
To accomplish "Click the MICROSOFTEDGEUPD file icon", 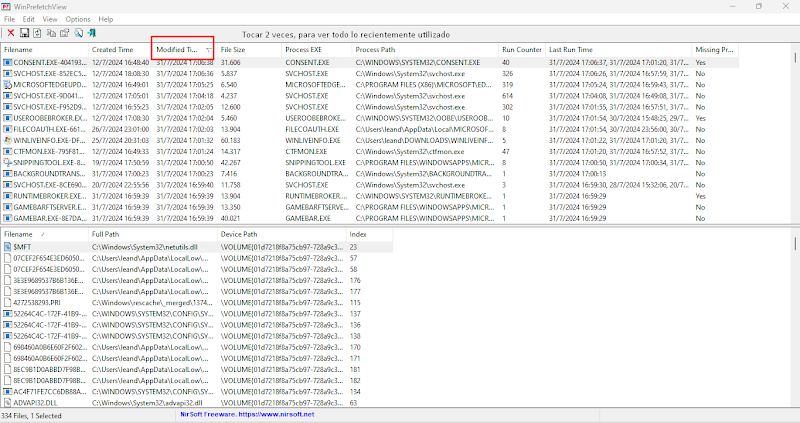I will point(7,85).
